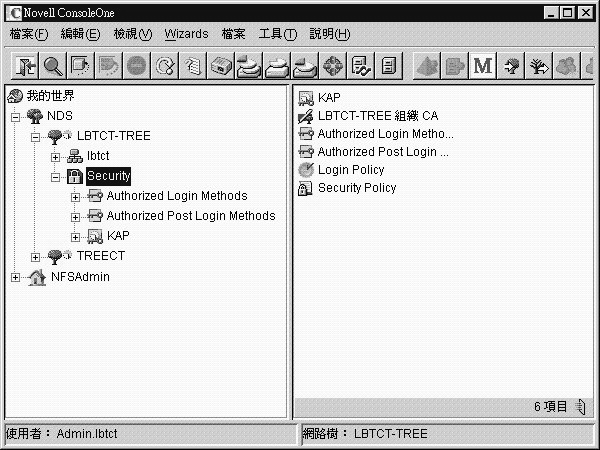This screenshot has height=450, width=600.
Task: Select Authorized Login Metho... in right pane
Action: point(385,134)
